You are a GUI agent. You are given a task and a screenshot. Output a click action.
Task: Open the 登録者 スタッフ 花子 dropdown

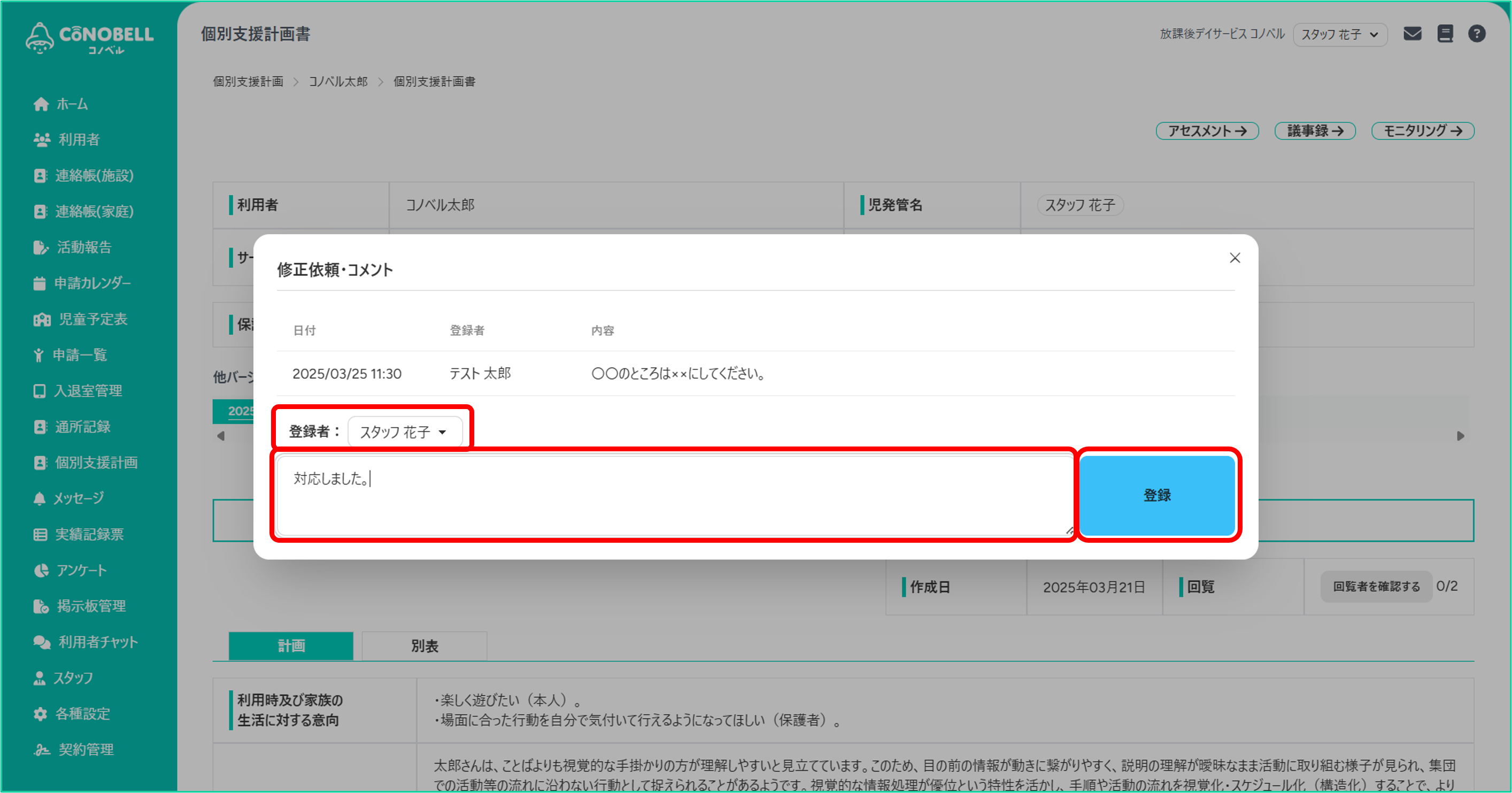tap(404, 432)
